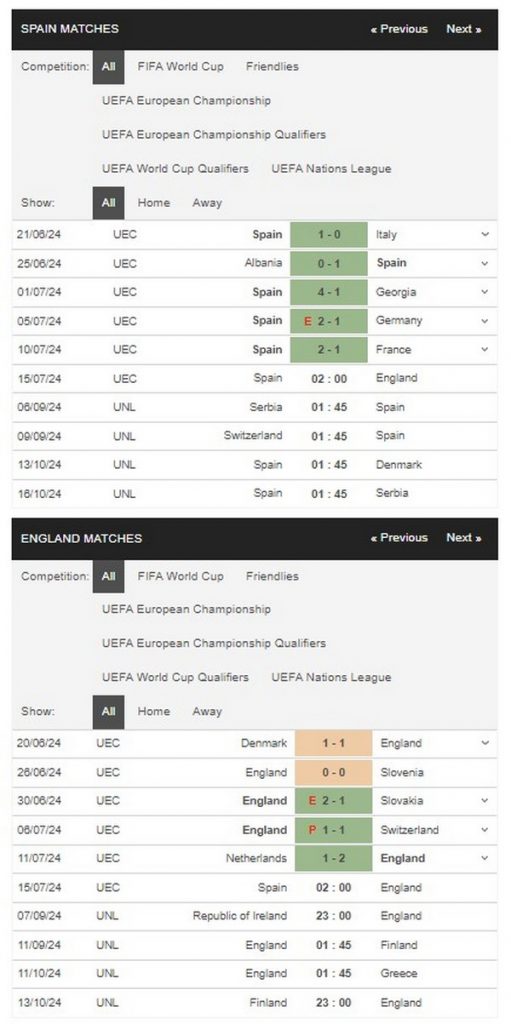Select UEFA European Championship Qualifiers for Spain
Screen dimensions: 511x1024
click(214, 135)
